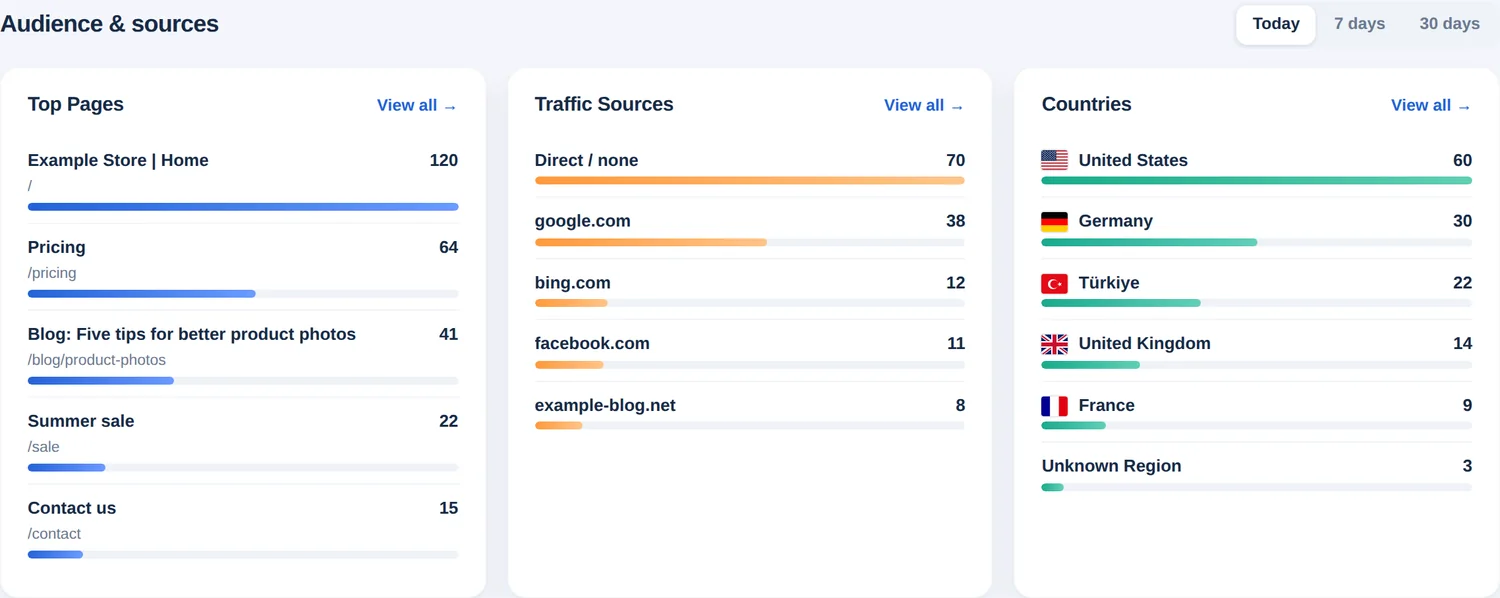Select the Direct / none source

586,160
